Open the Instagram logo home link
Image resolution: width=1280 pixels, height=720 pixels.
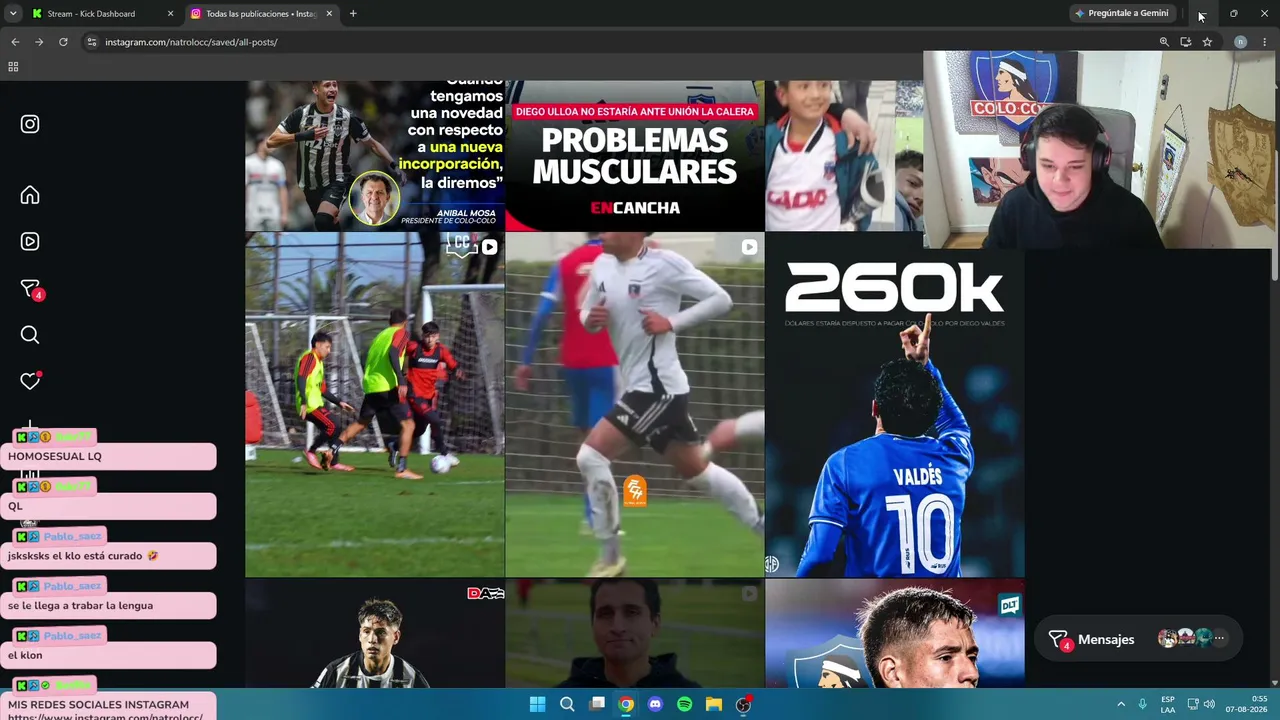[x=30, y=124]
